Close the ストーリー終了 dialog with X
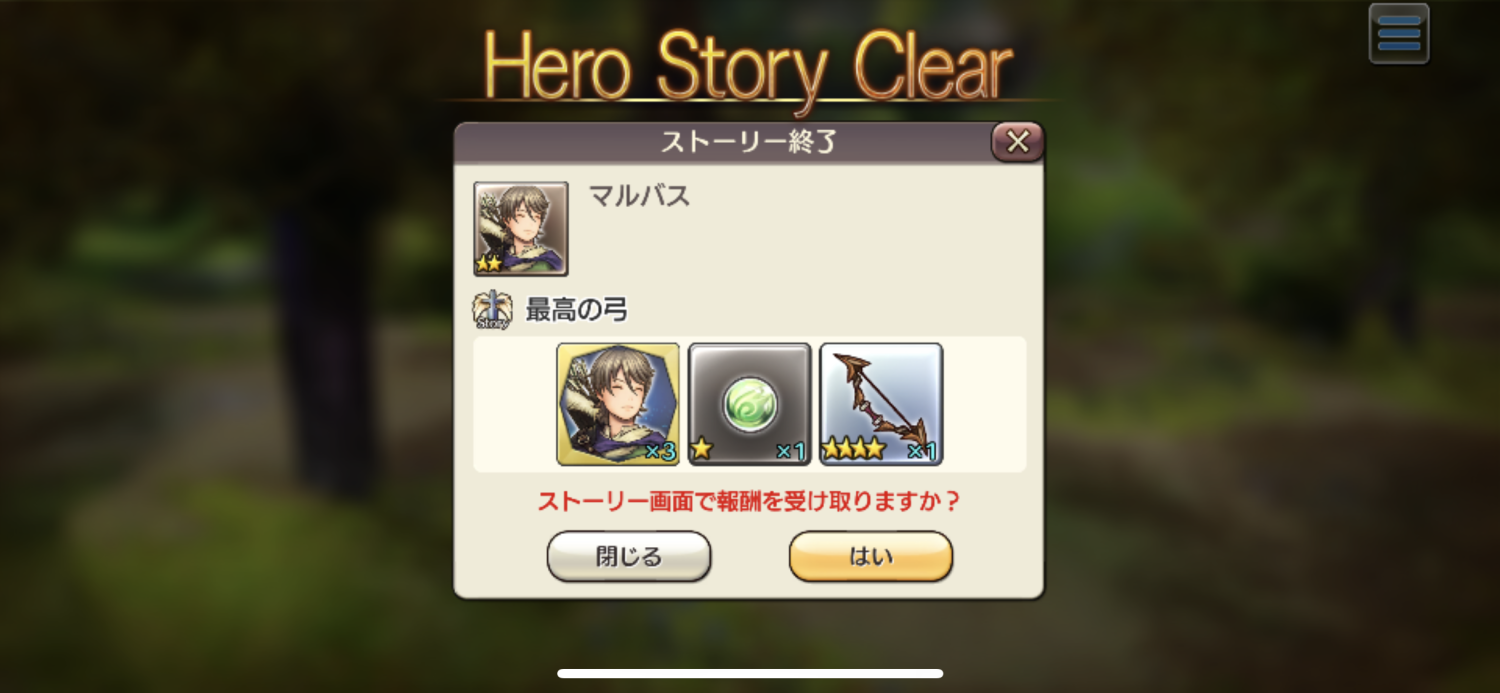This screenshot has width=1500, height=693. point(1017,142)
